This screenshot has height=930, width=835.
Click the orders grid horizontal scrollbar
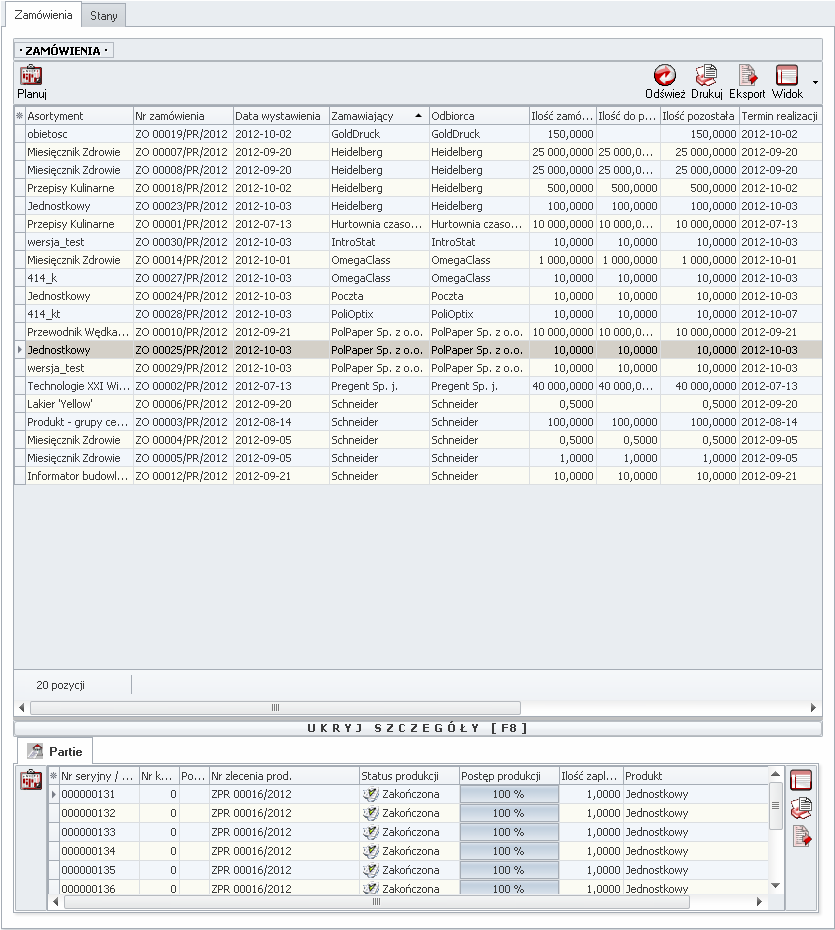275,707
